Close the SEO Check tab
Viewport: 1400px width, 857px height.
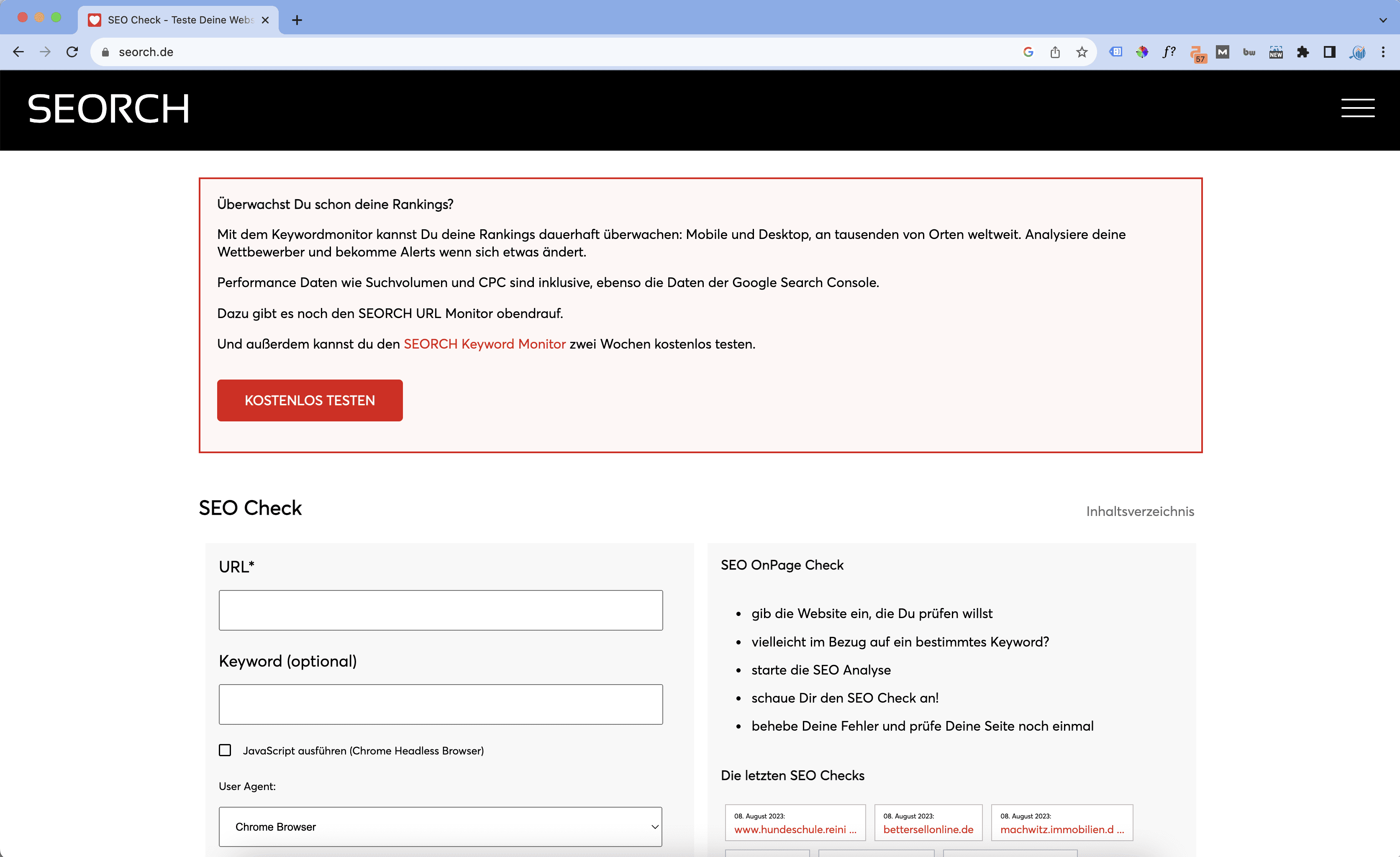coord(265,20)
